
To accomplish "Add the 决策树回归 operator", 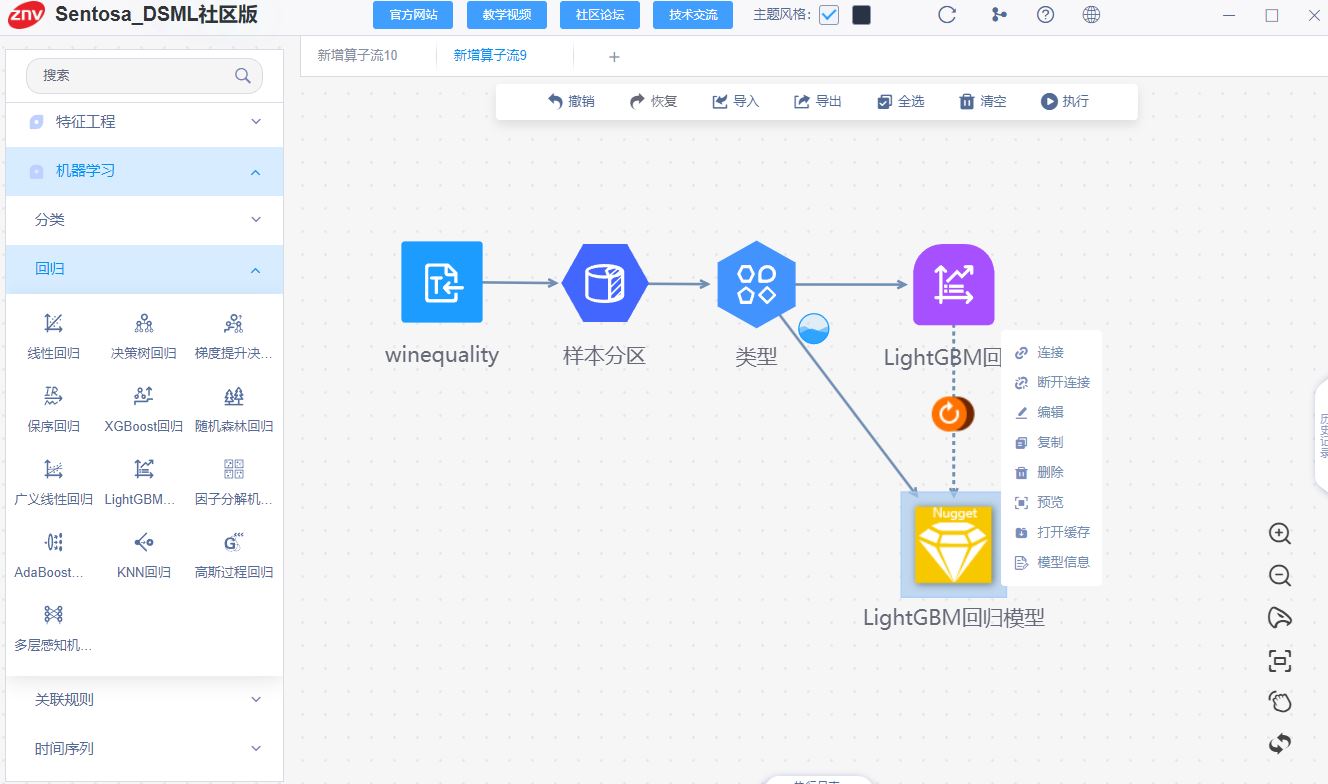I will tap(144, 335).
